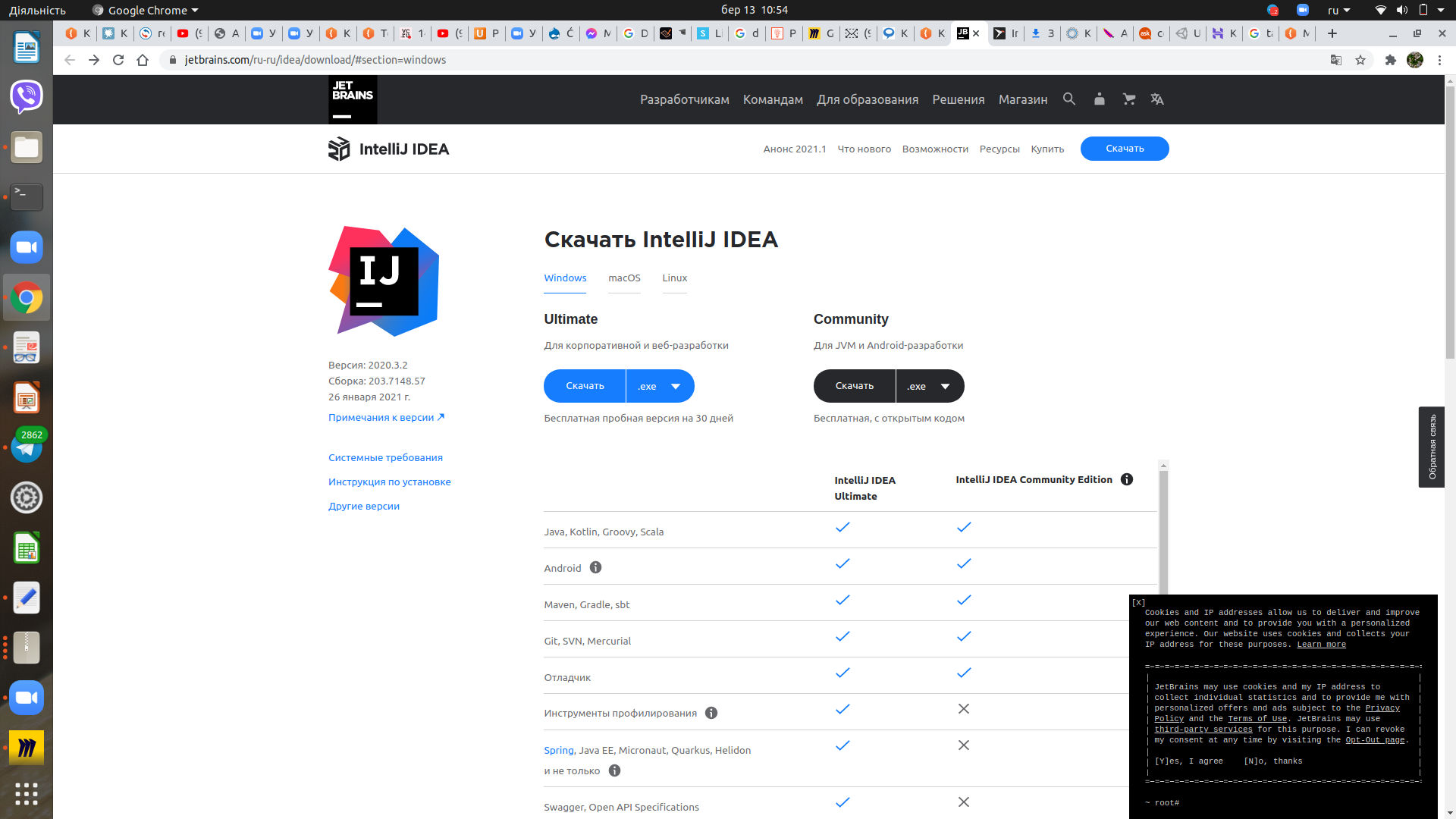Click the Chrome reload page button
This screenshot has height=819, width=1456.
[118, 60]
